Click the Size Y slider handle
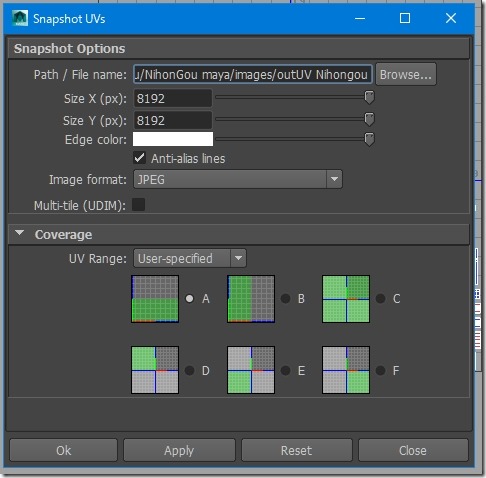Viewport: 486px width, 478px height. coord(369,119)
